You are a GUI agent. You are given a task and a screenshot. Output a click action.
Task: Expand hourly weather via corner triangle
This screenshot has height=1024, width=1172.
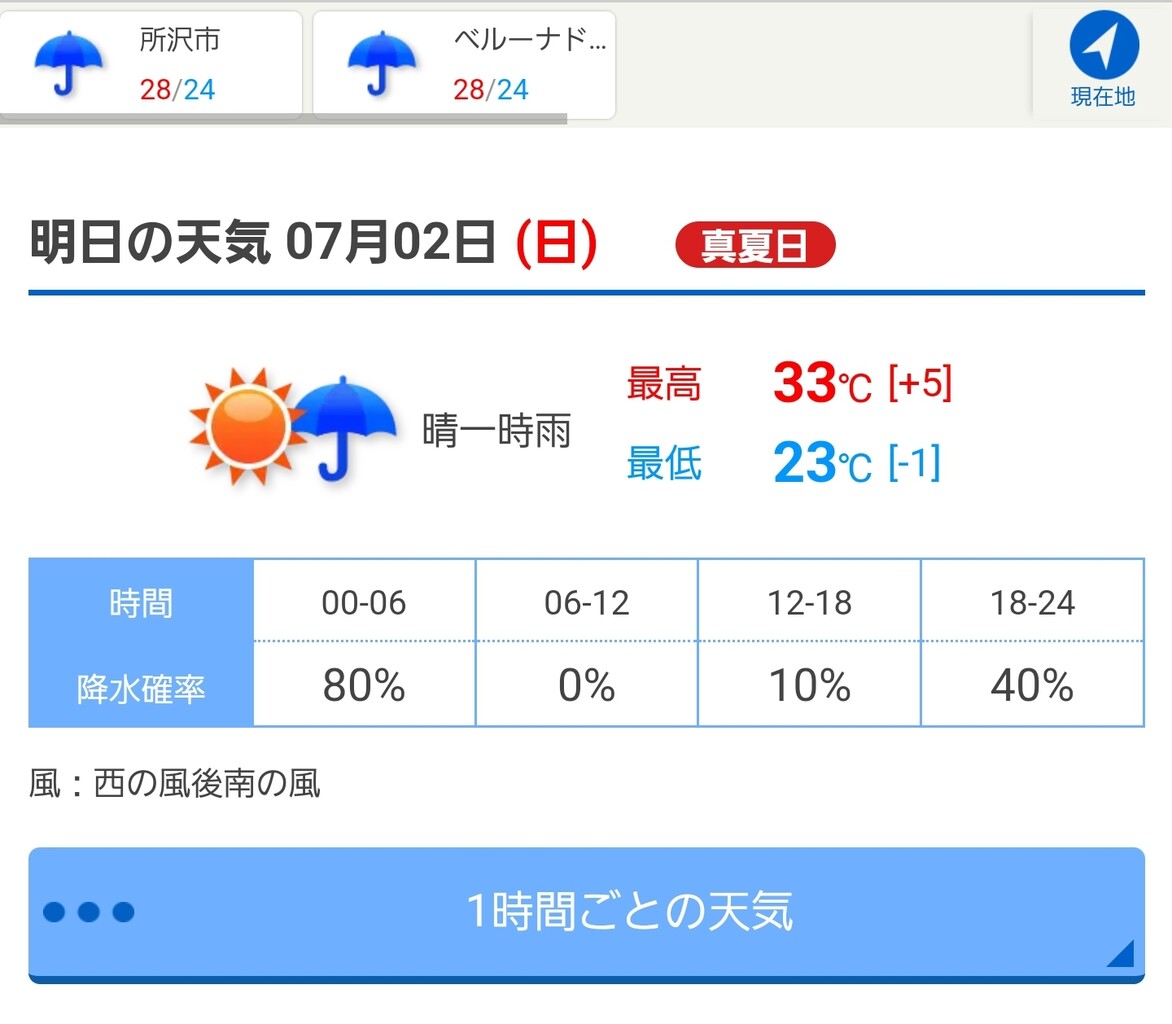[x=1120, y=953]
